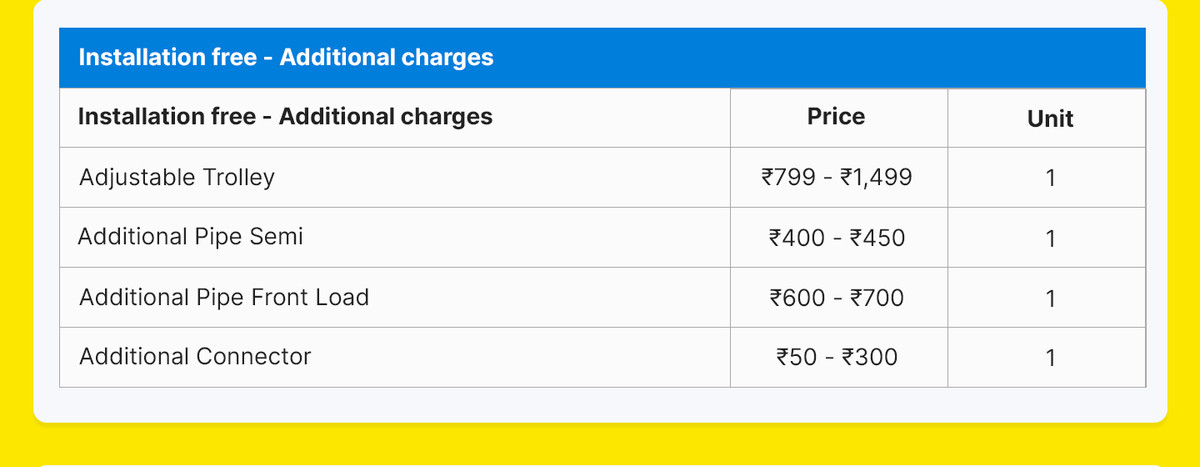Select the Additional Pipe Semi row label
The height and width of the screenshot is (467, 1200).
pyautogui.click(x=190, y=237)
